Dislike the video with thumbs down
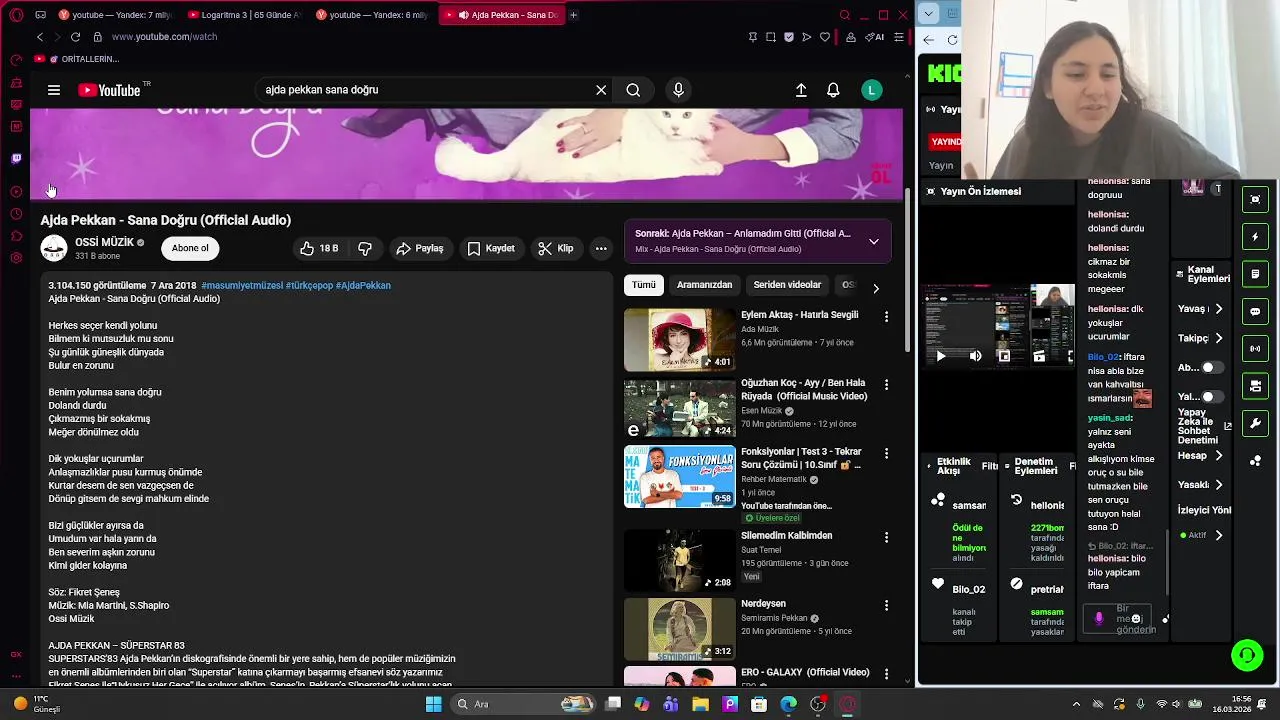This screenshot has width=1280, height=720. click(x=365, y=248)
